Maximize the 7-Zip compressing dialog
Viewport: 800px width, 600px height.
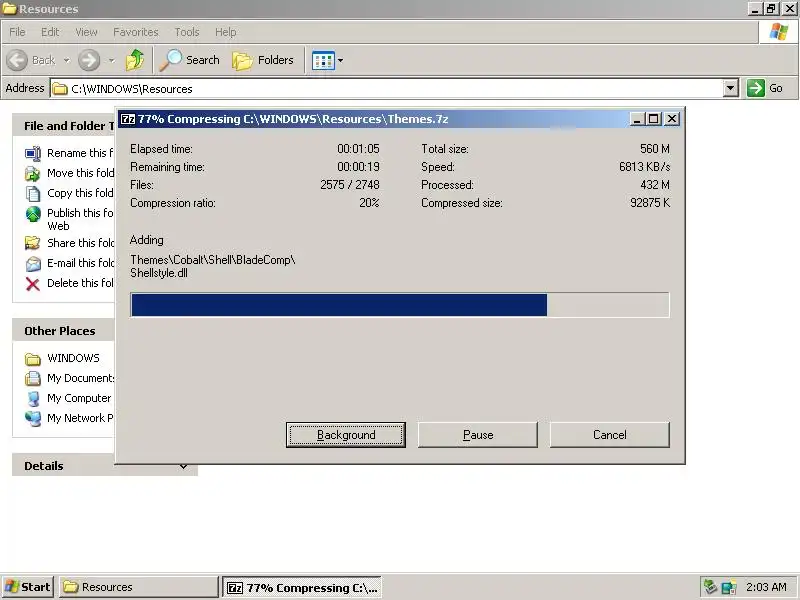[654, 119]
